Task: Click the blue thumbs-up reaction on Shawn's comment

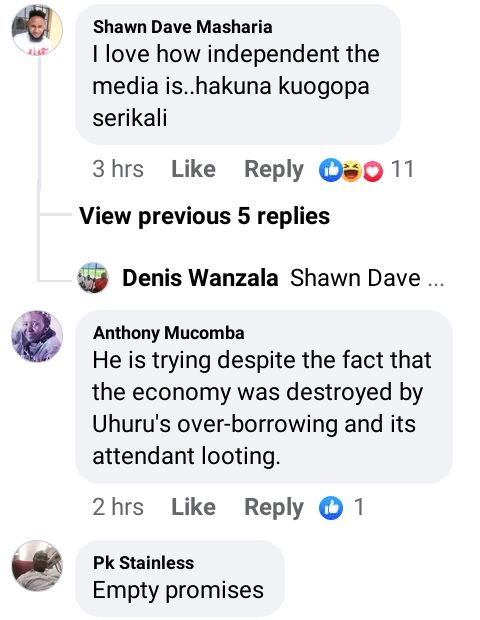Action: tap(330, 170)
